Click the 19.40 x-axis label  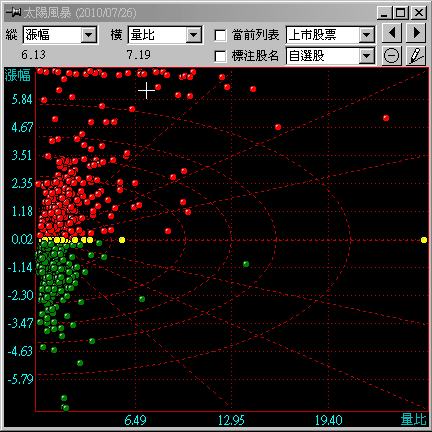point(329,420)
